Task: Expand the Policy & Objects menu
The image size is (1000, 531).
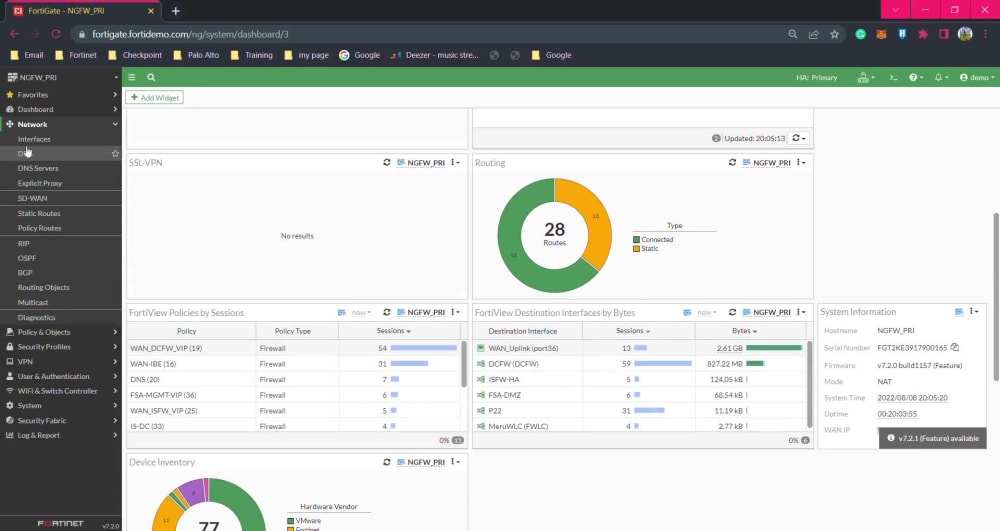Action: pyautogui.click(x=61, y=332)
